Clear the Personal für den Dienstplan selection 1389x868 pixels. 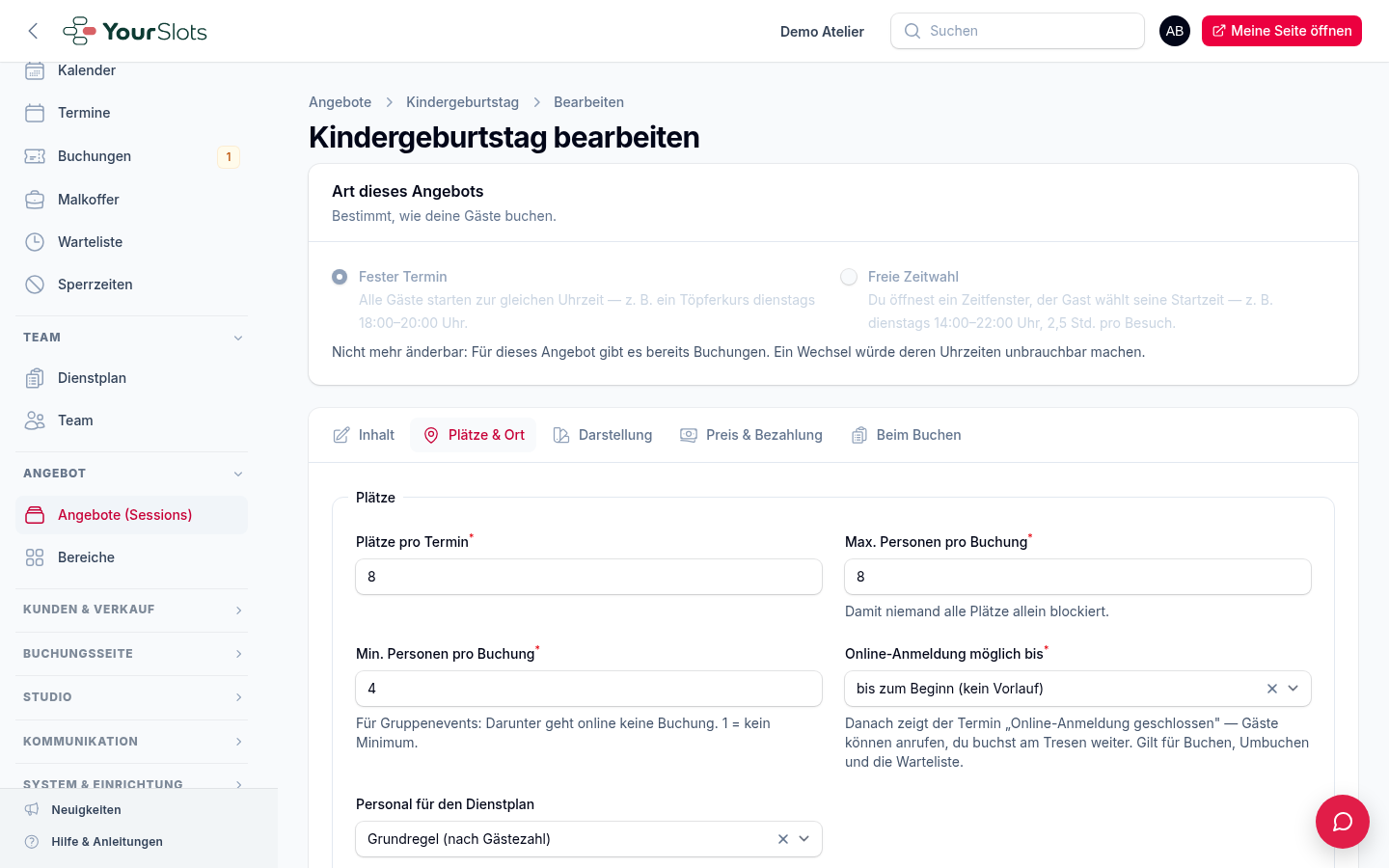[x=783, y=839]
